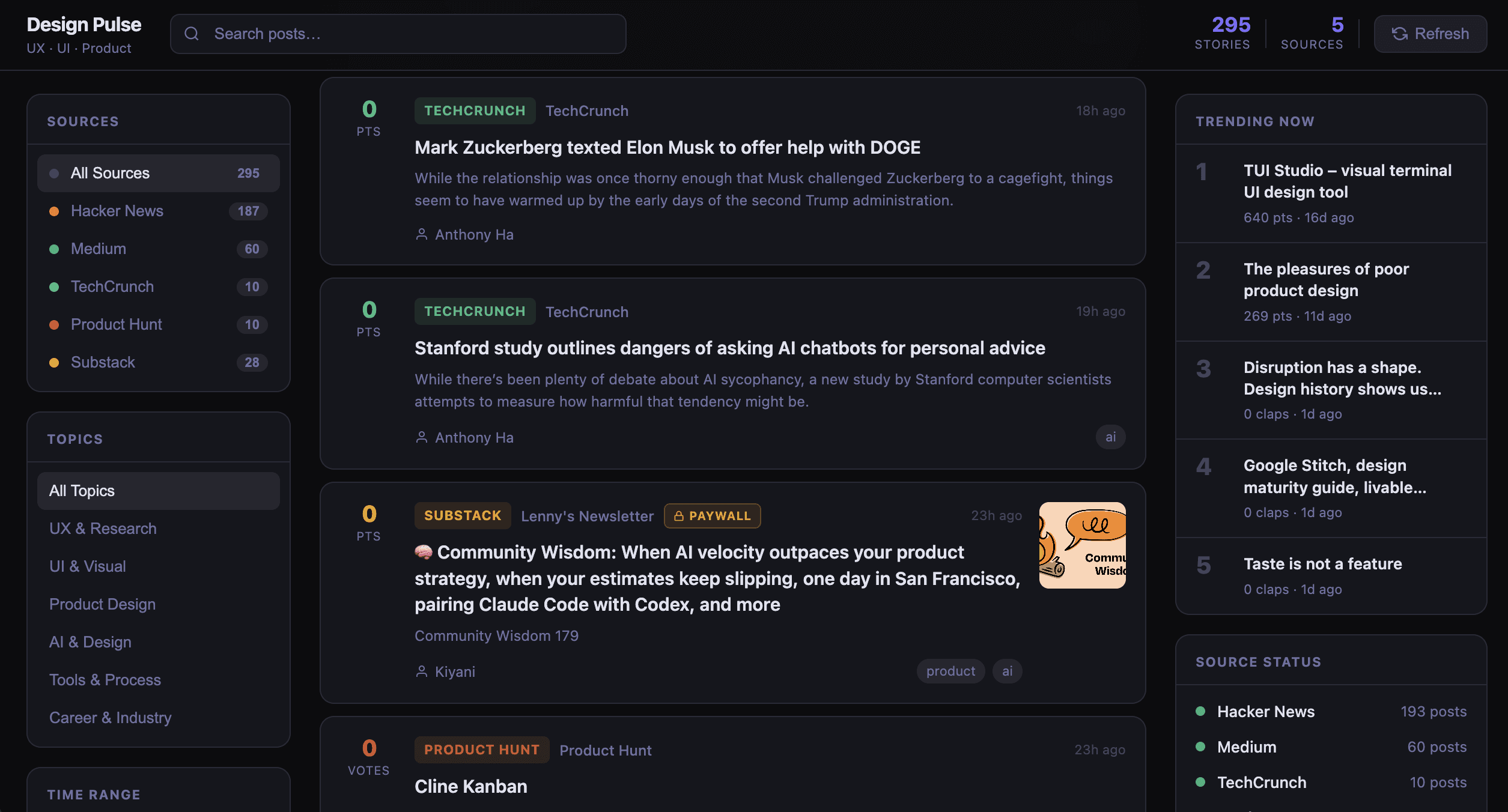The width and height of the screenshot is (1508, 812).
Task: Enable the Medium source filter
Action: coord(98,249)
